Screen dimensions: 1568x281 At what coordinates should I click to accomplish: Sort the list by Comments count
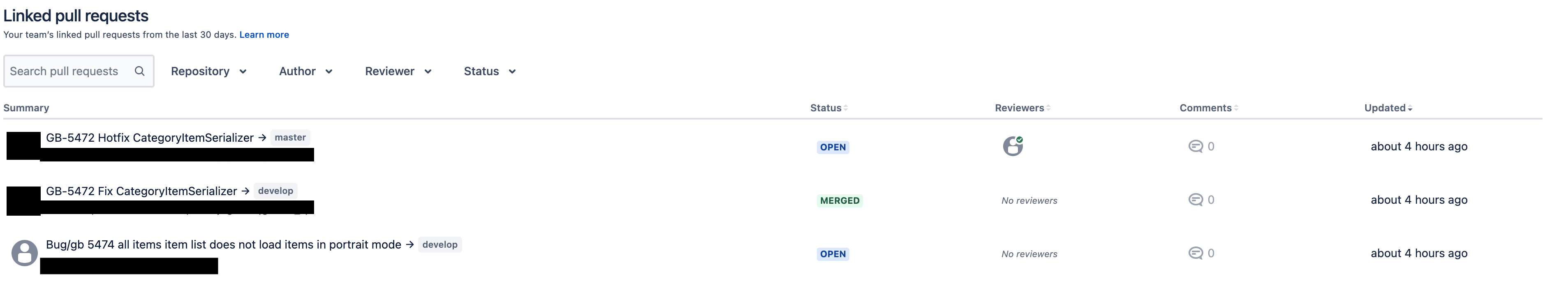point(1207,107)
